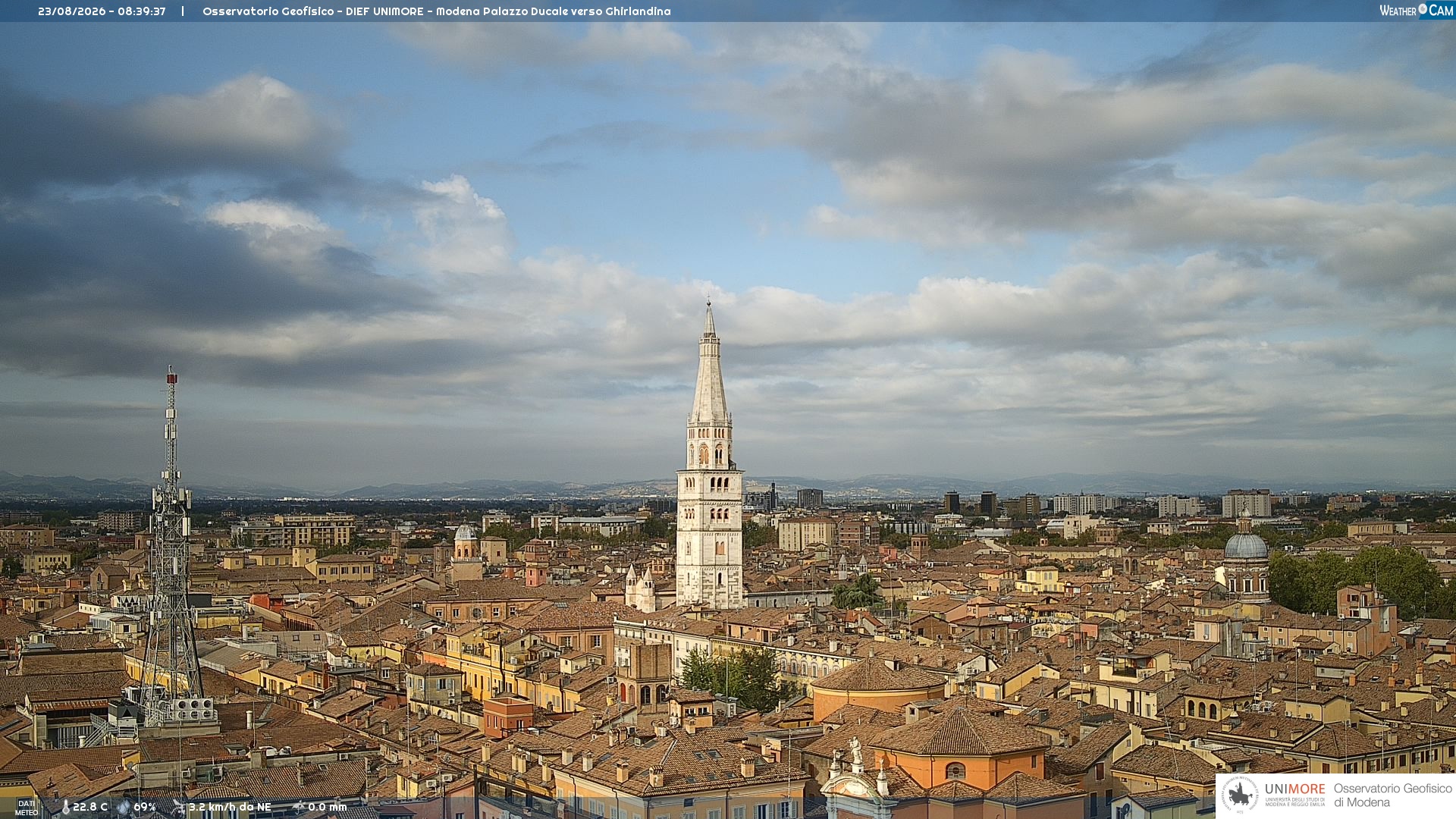Click the Osservatorio Geofisico di Modena banner text
This screenshot has width=1456, height=819.
tap(1393, 795)
